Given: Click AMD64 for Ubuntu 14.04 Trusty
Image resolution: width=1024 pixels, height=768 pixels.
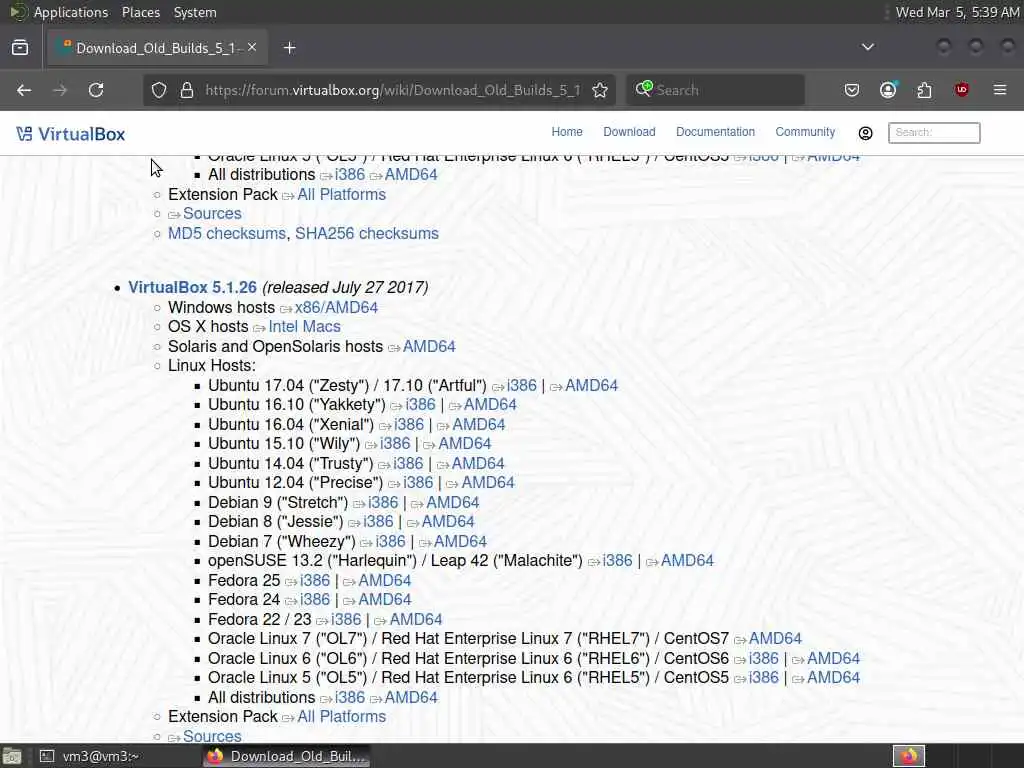Looking at the screenshot, I should 478,464.
